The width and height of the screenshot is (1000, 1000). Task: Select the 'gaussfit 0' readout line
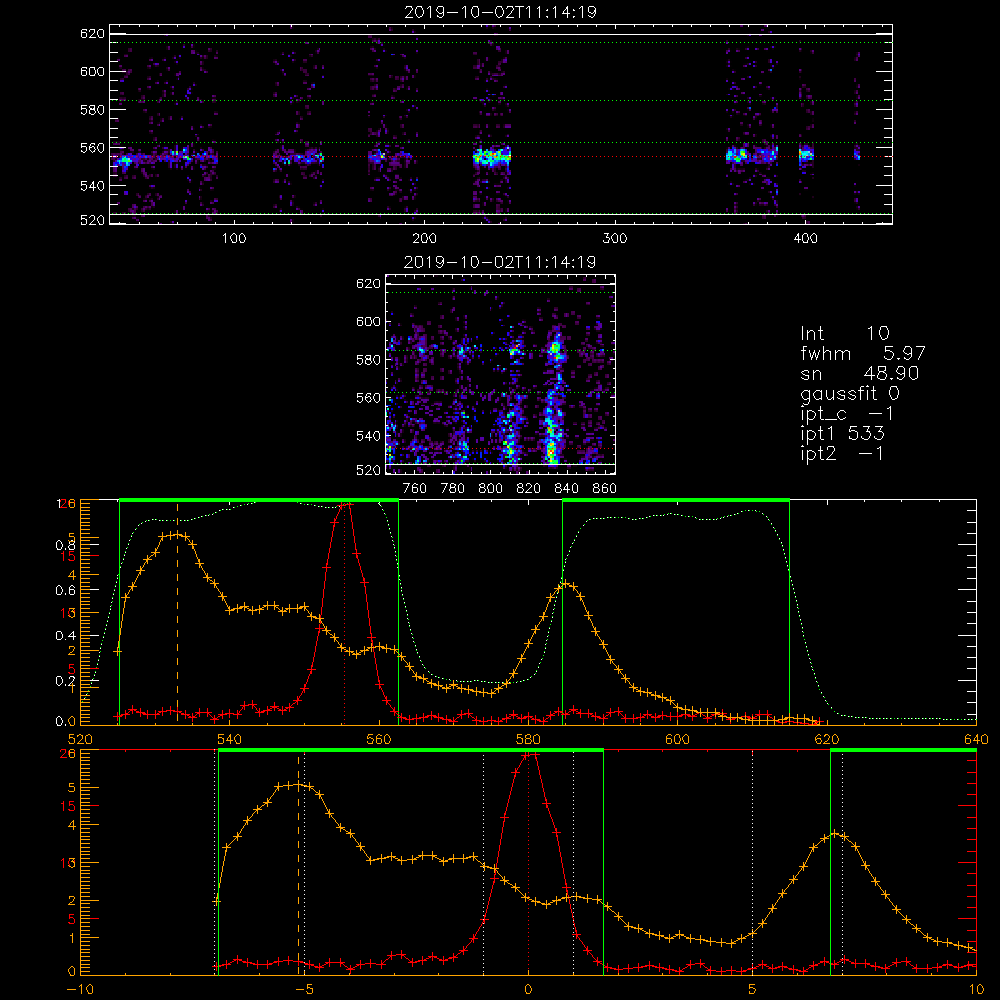coord(850,393)
